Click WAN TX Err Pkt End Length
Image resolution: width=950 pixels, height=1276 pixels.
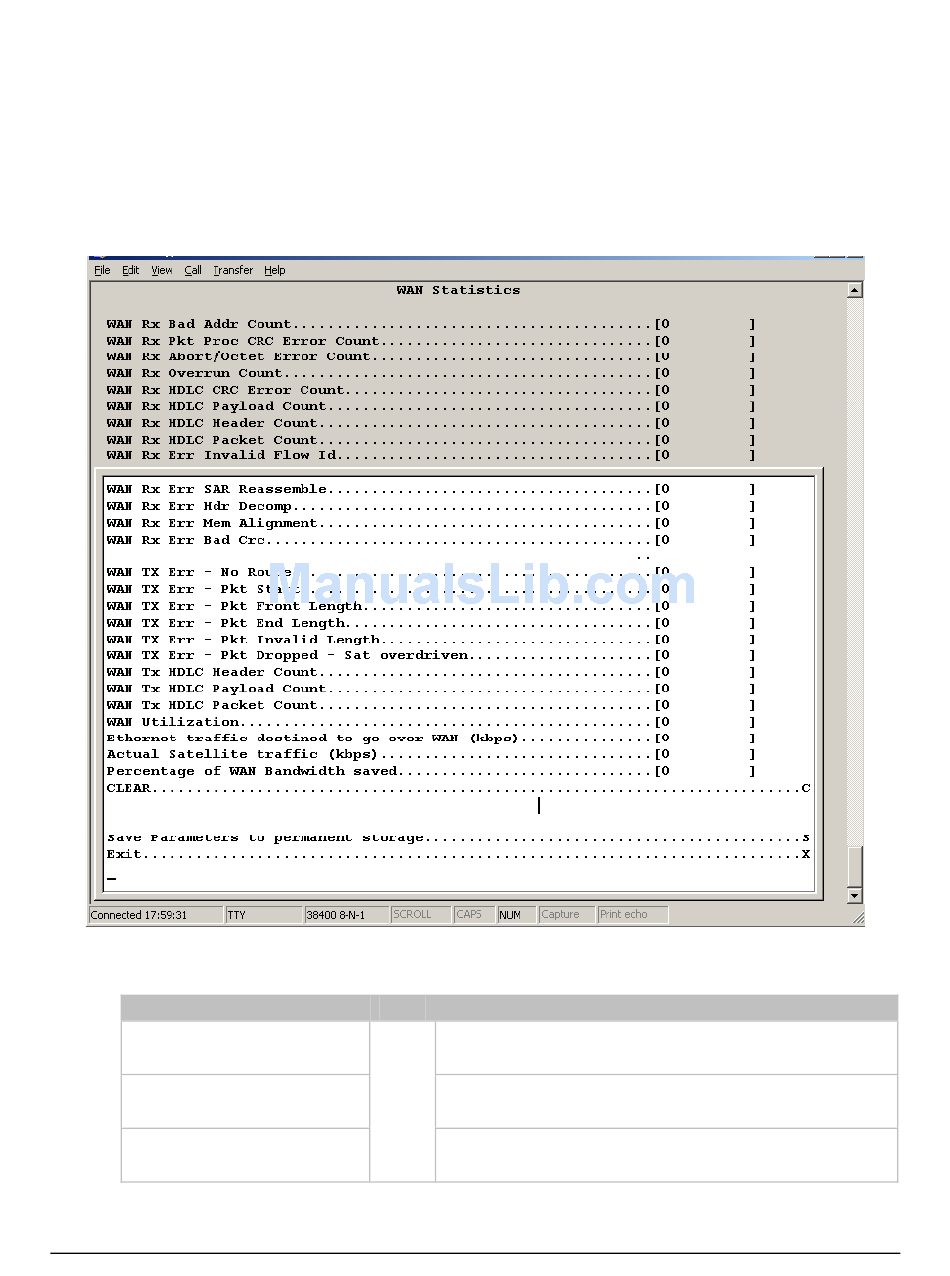[431, 623]
